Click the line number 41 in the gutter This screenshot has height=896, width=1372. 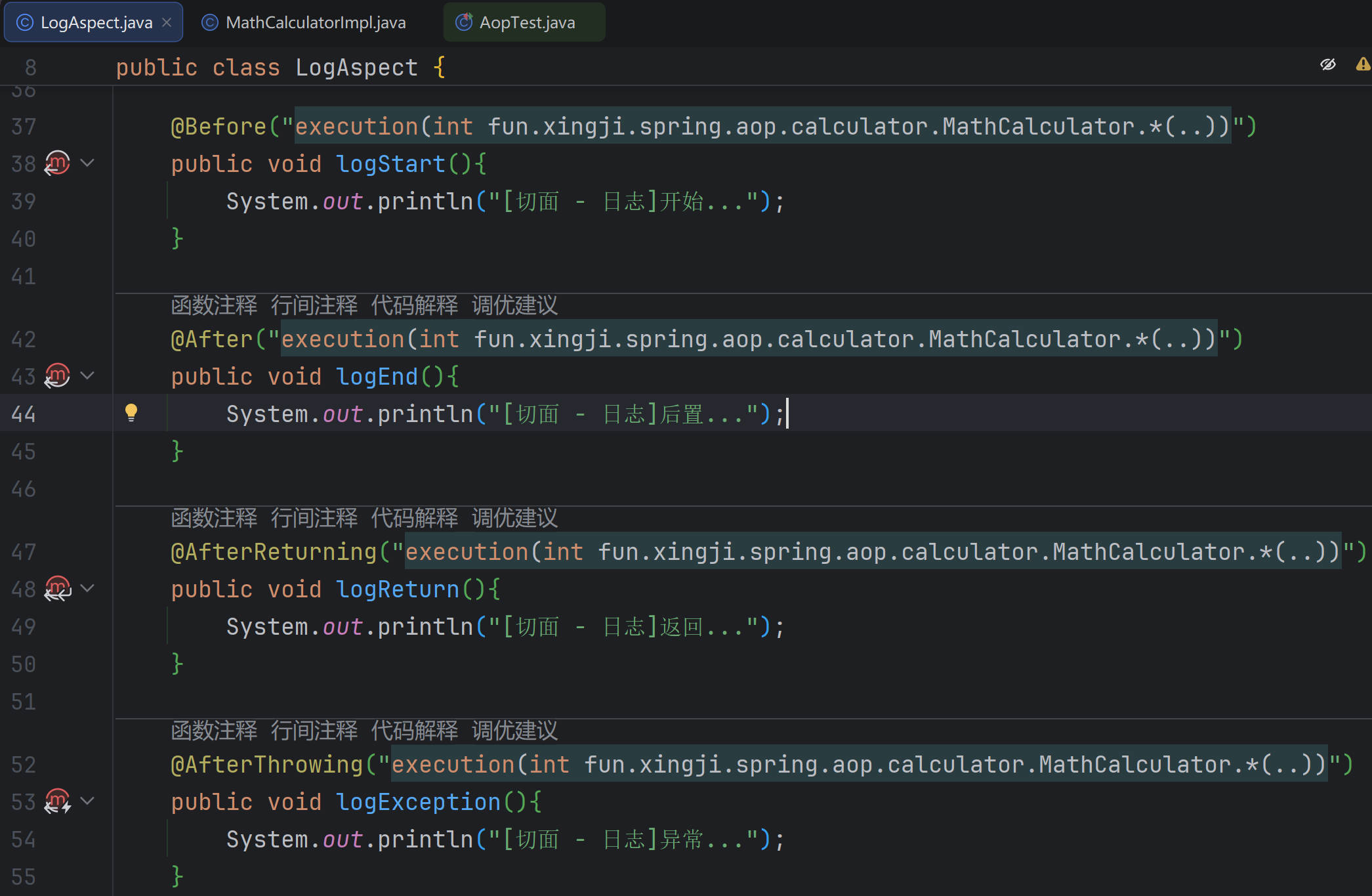tap(24, 276)
